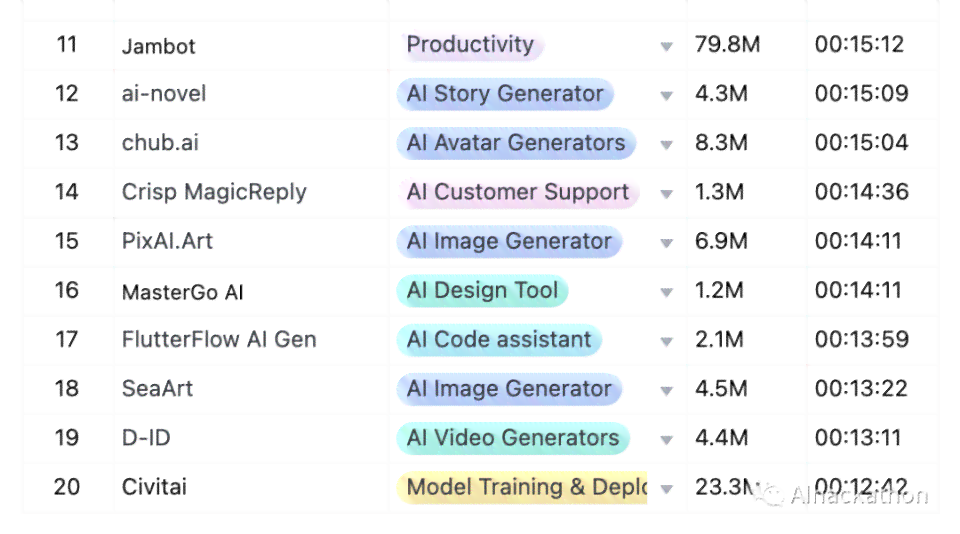
Task: Select the Model Training & Deployment tag
Action: click(x=522, y=487)
